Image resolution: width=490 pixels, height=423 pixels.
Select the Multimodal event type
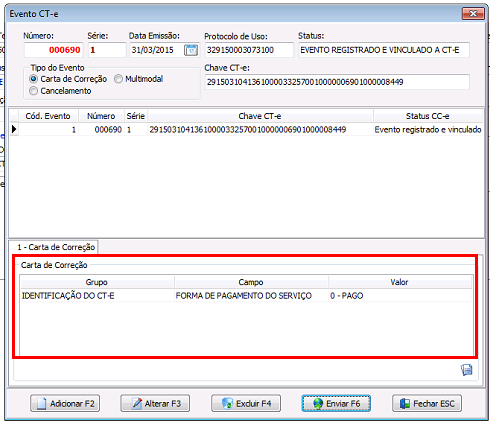click(x=118, y=79)
